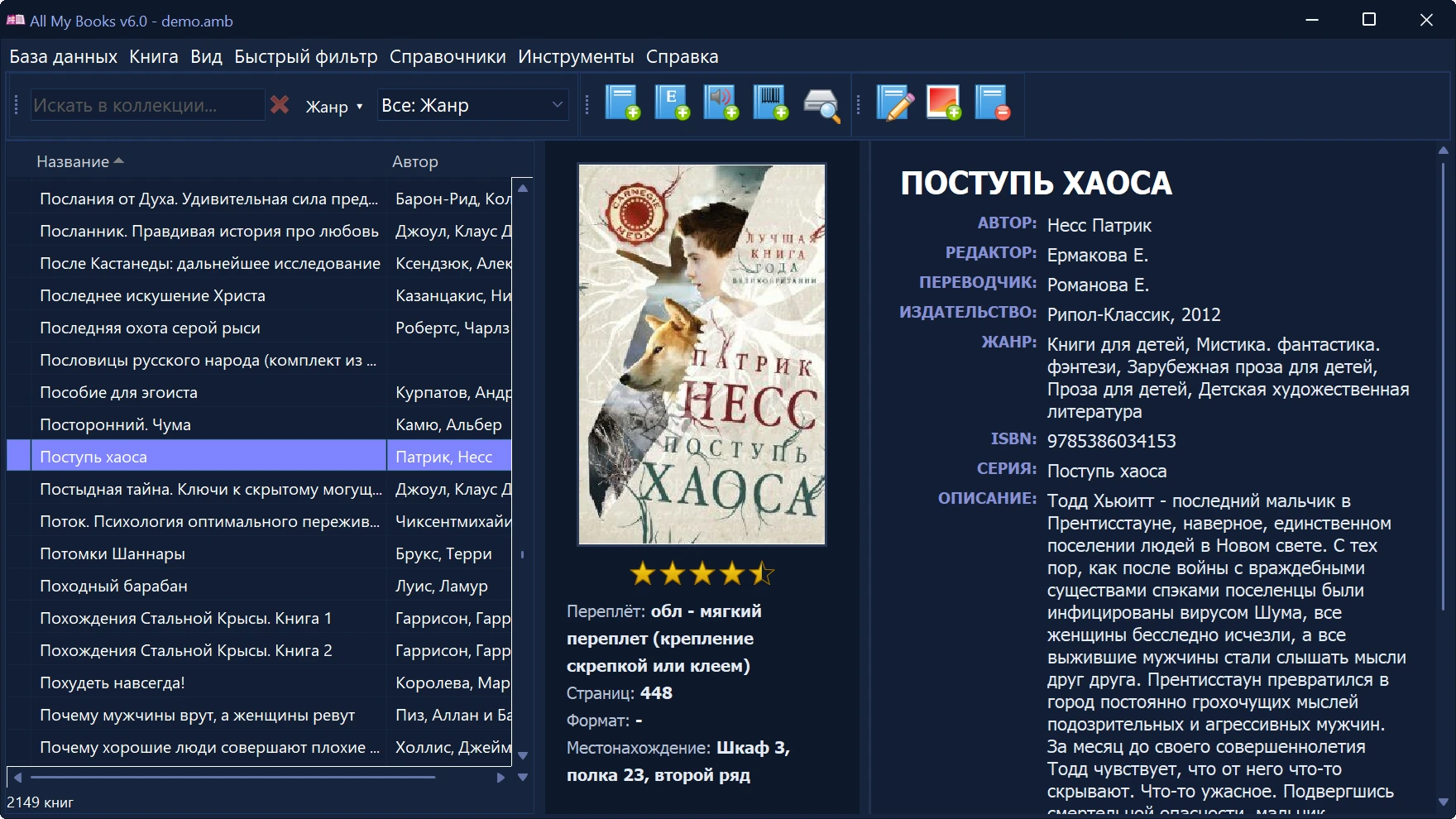This screenshot has width=1456, height=819.
Task: Click the sort arrow next to Название
Action: (118, 160)
